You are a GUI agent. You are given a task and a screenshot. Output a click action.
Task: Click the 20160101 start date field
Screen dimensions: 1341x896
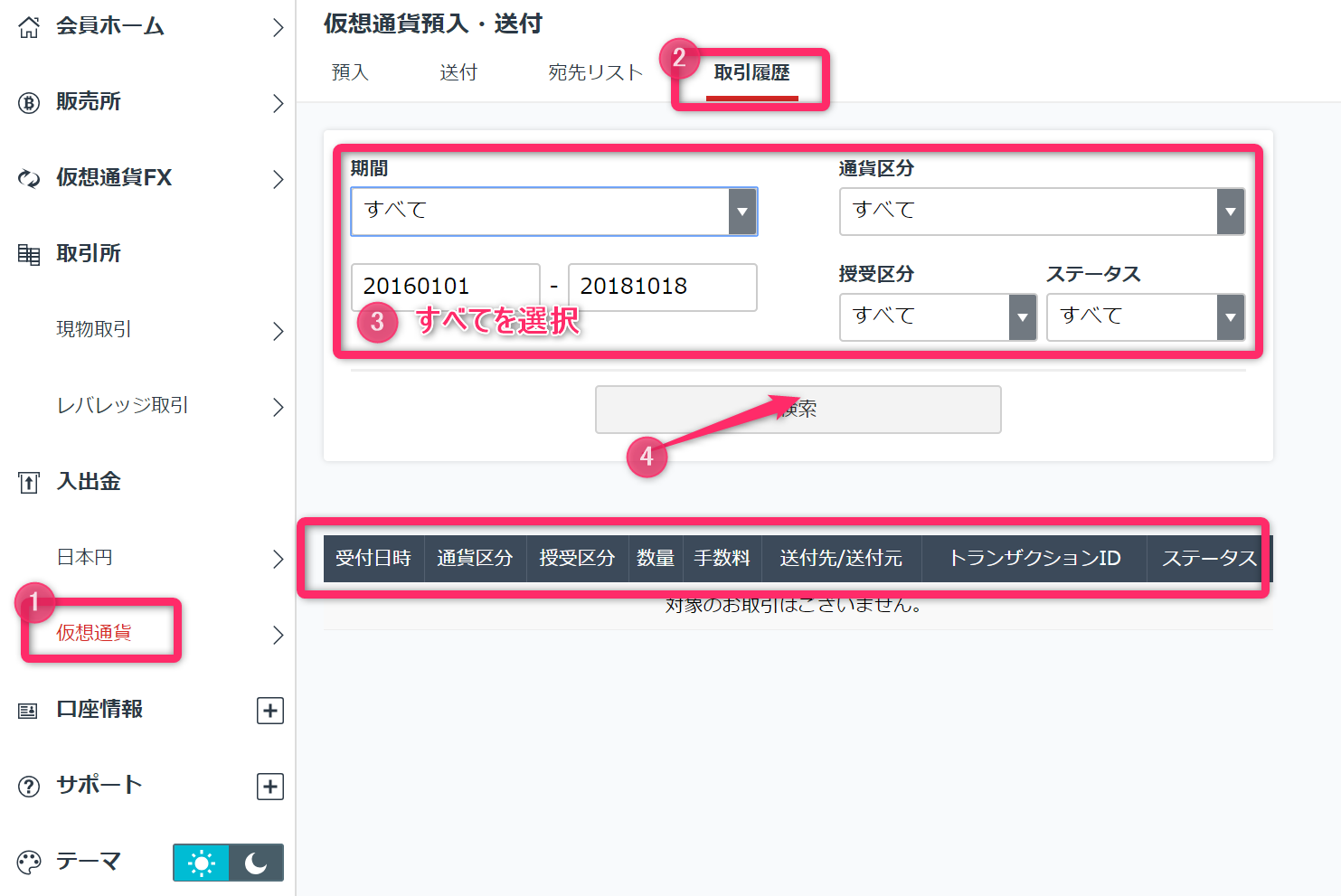coord(445,287)
